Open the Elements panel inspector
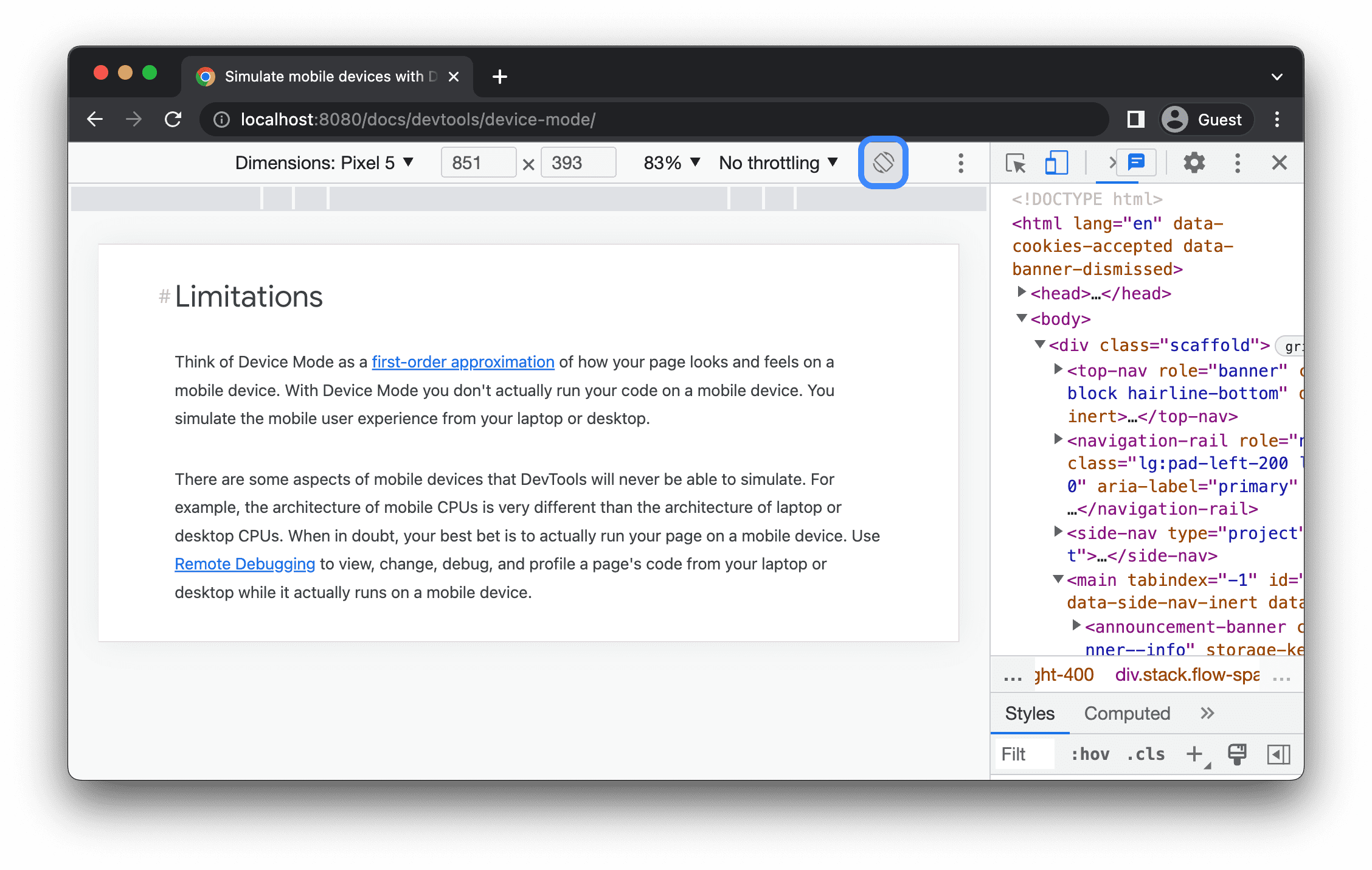The image size is (1372, 870). 1016,163
